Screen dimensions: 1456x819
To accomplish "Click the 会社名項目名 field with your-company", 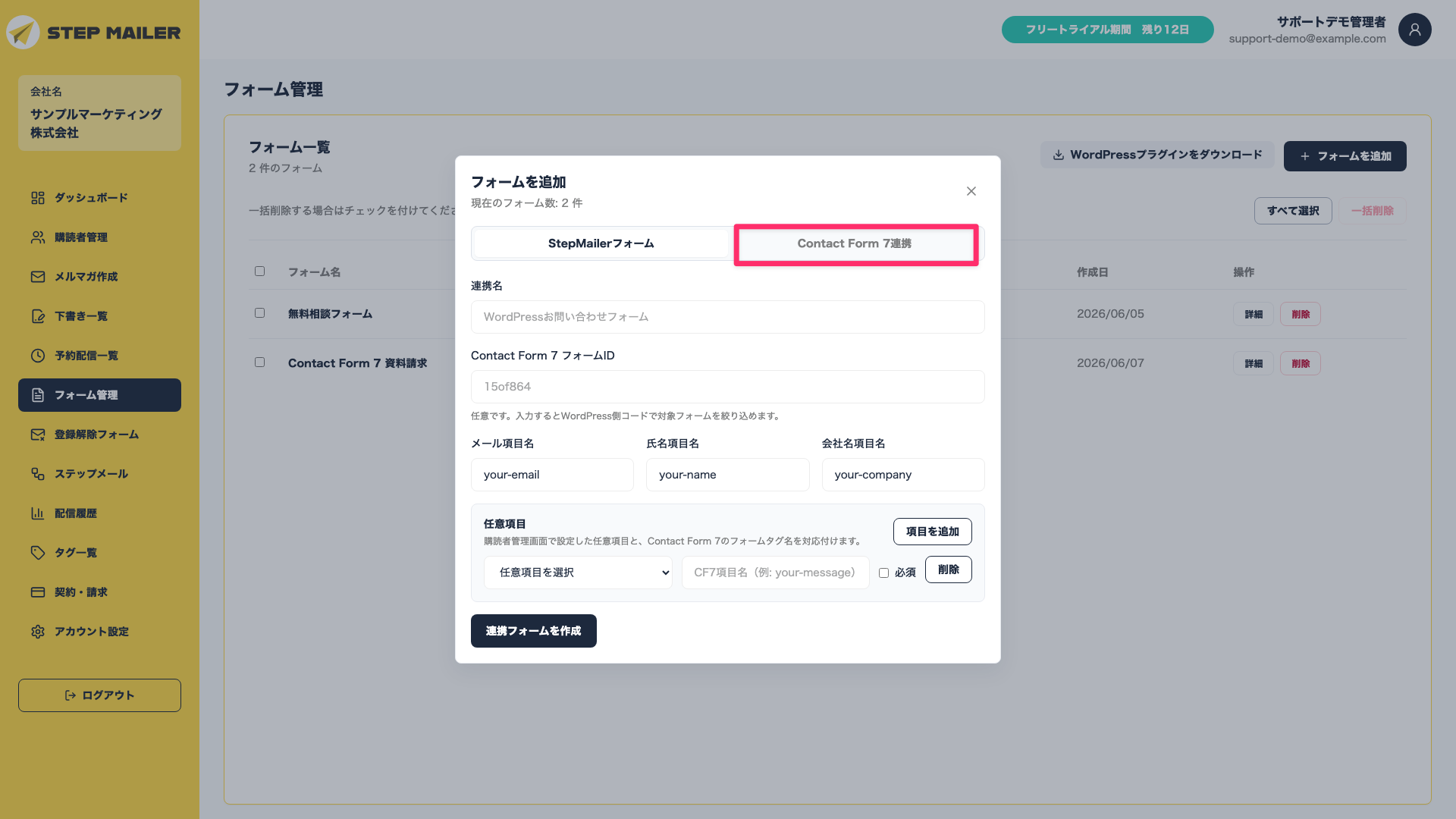I will pos(903,475).
